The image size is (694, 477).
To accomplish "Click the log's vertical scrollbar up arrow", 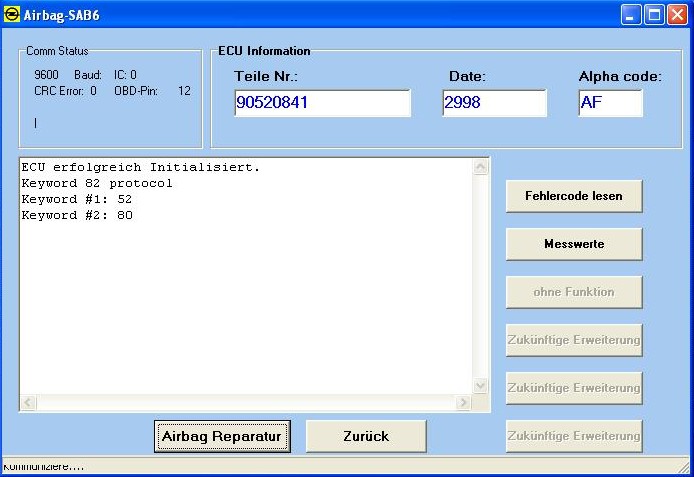I will [481, 168].
